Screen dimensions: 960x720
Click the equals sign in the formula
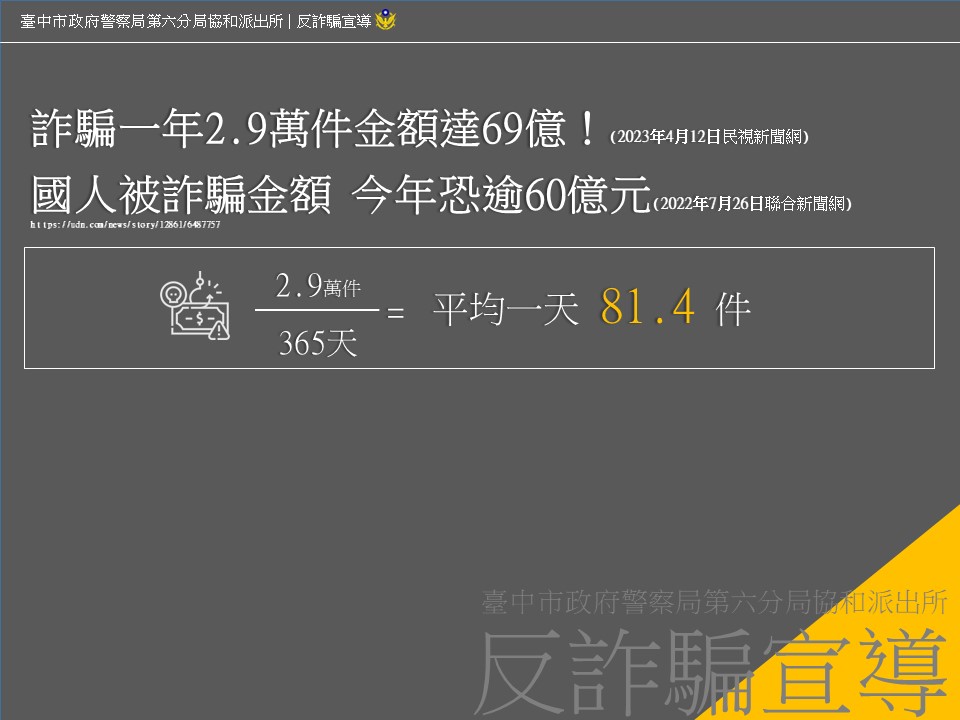coord(395,313)
